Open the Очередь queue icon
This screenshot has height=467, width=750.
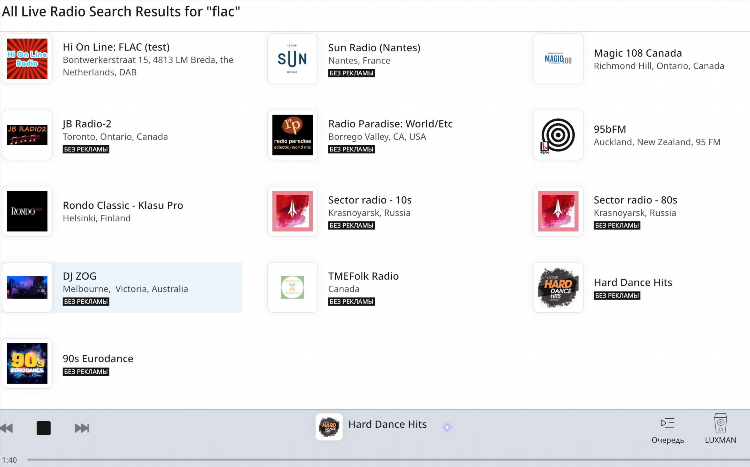point(667,423)
